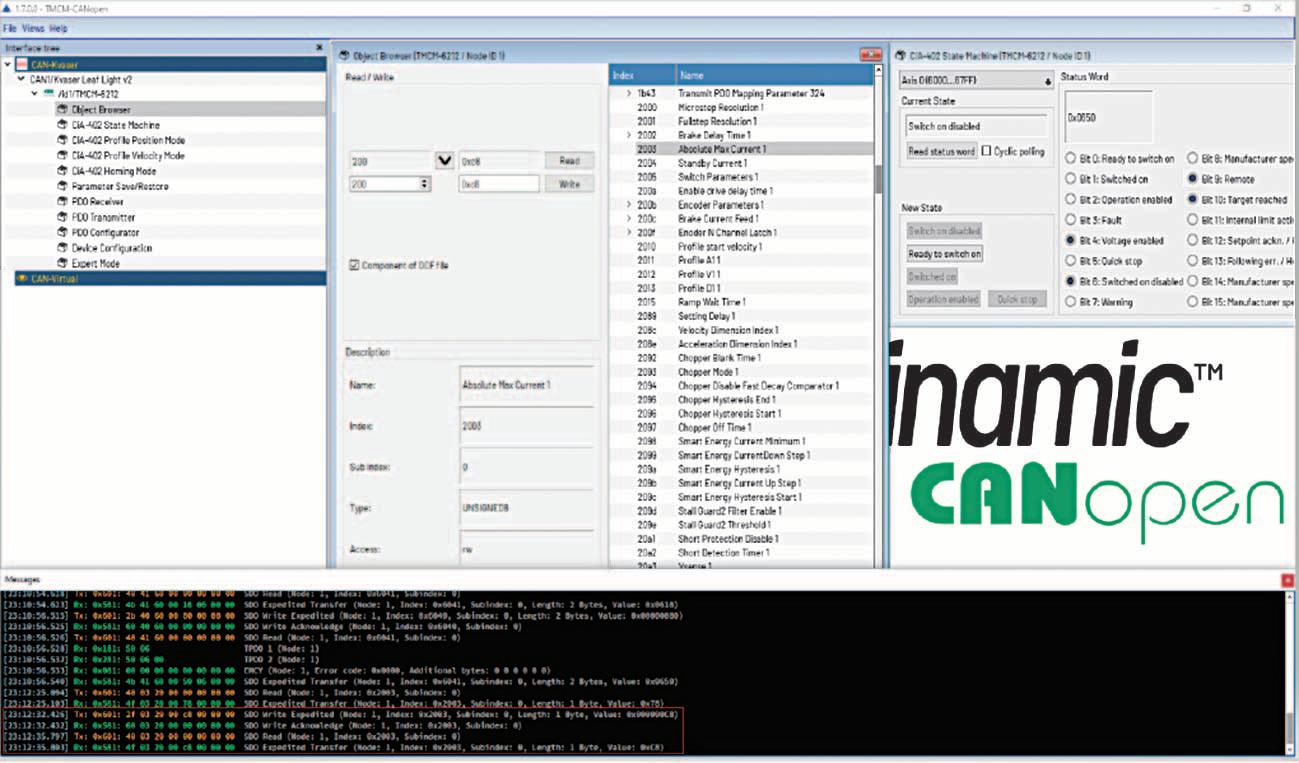Collapse the /id1/TMCM-6212 tree node
Viewport: 1299px width, 763px height.
tap(35, 94)
